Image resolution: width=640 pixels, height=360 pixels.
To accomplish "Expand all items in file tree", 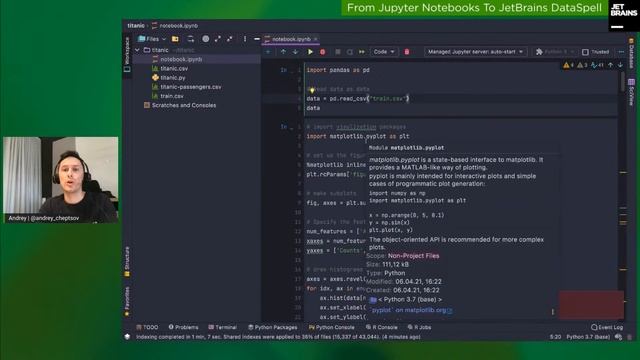I will coord(218,39).
